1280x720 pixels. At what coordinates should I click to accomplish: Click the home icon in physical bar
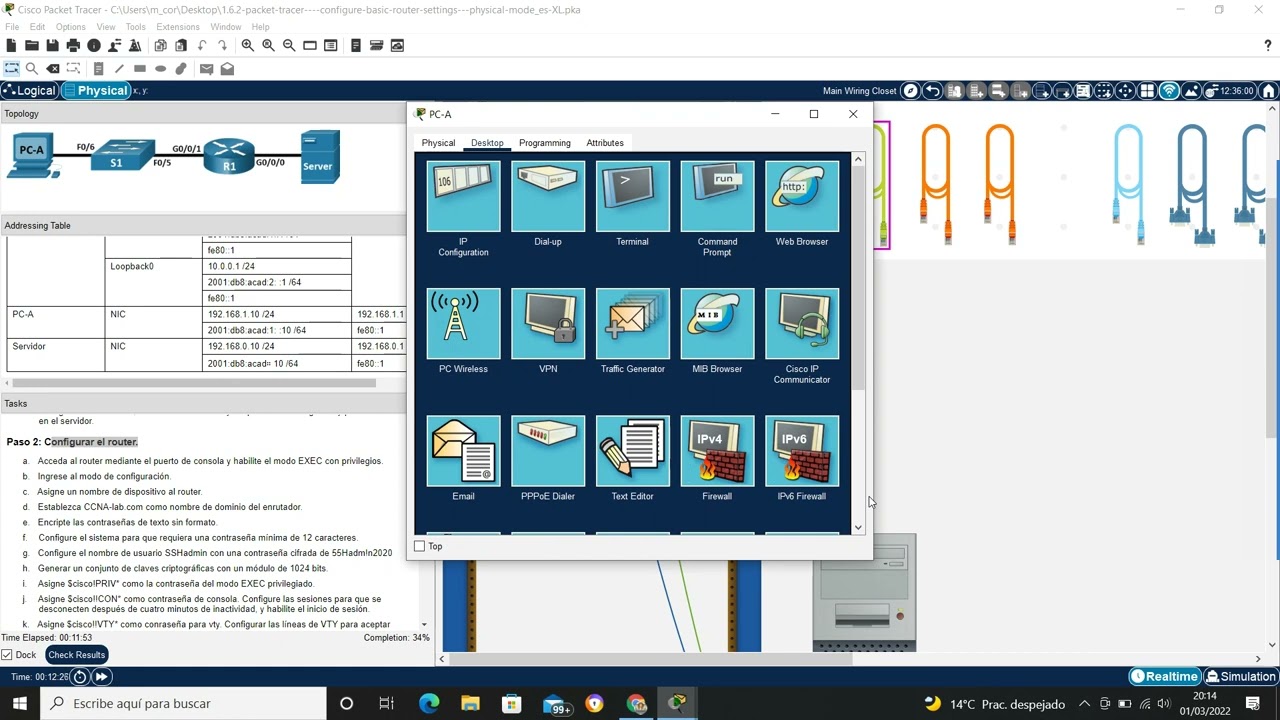click(1269, 91)
